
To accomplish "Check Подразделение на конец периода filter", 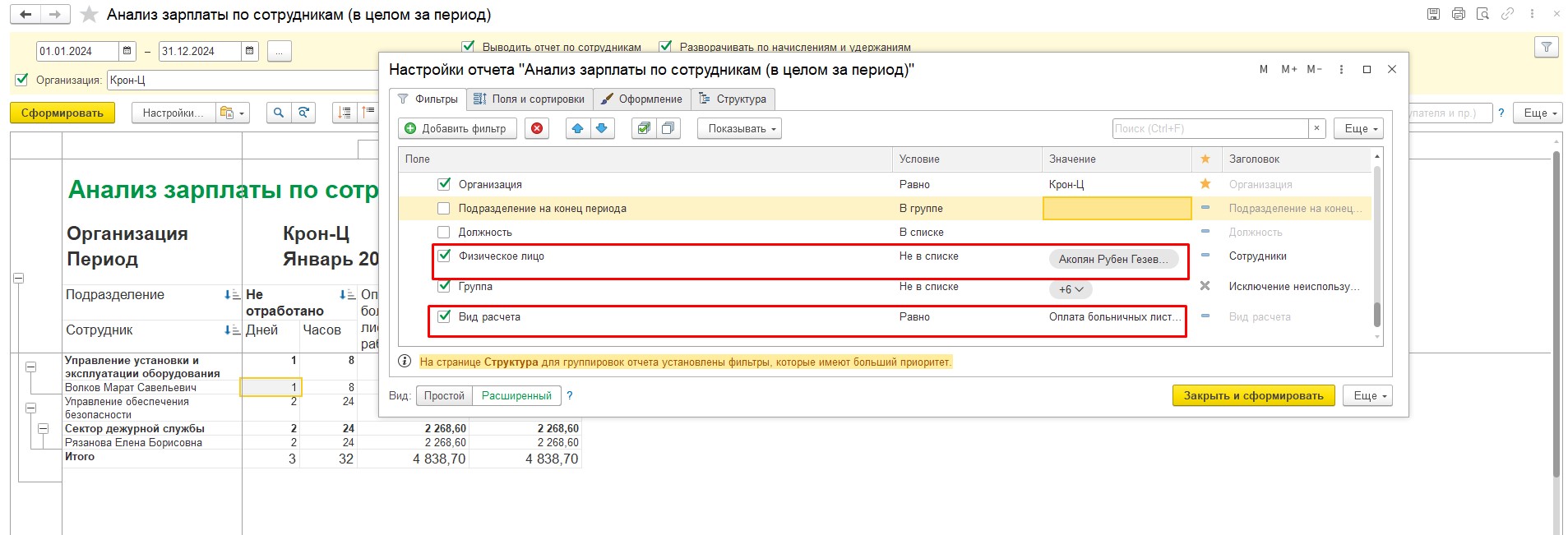I will click(444, 208).
